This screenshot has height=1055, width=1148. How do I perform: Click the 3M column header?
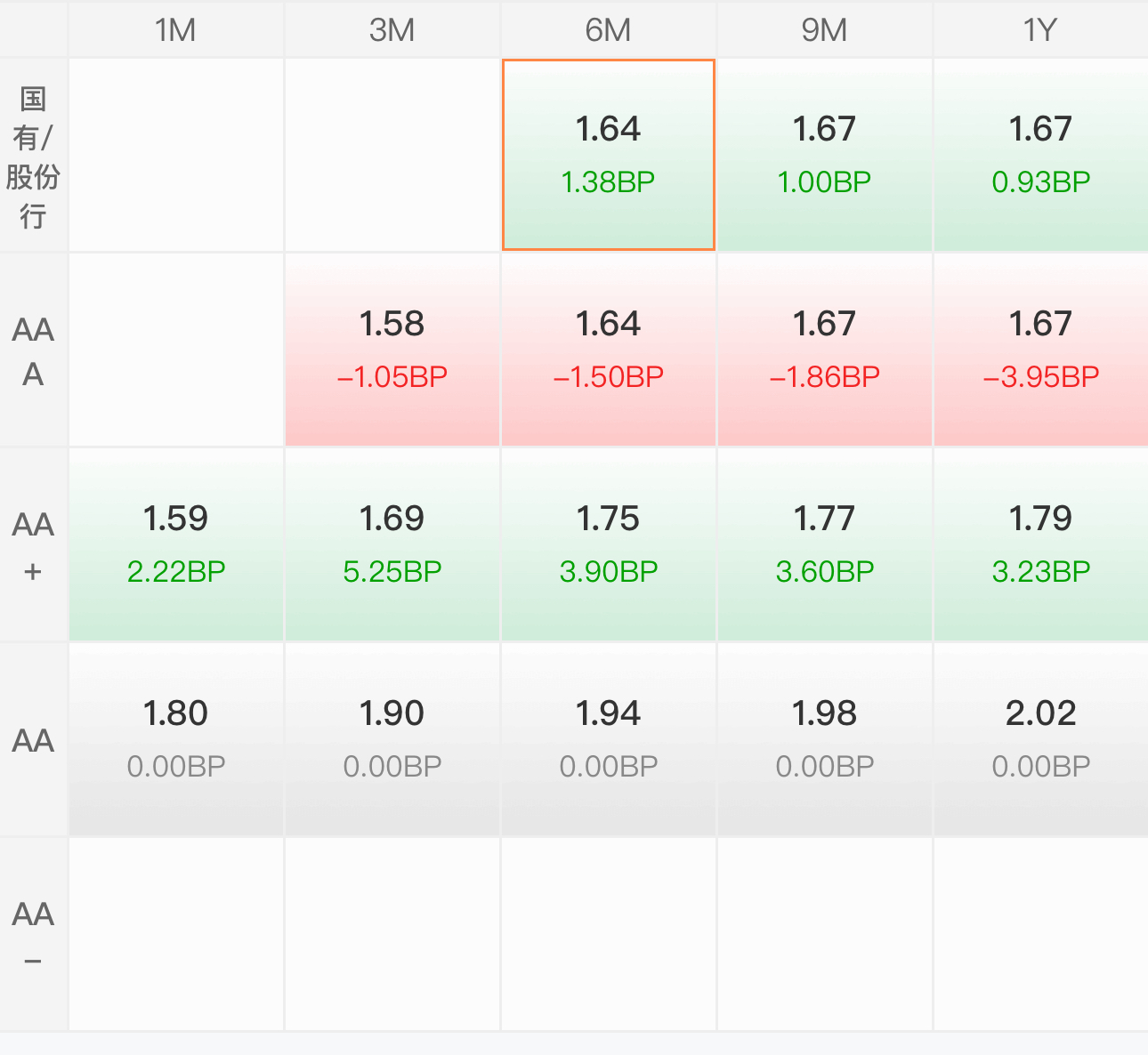392,29
